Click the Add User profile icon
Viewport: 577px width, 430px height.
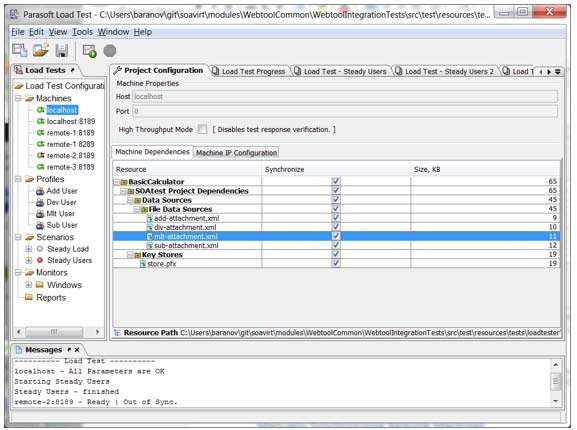(x=40, y=191)
